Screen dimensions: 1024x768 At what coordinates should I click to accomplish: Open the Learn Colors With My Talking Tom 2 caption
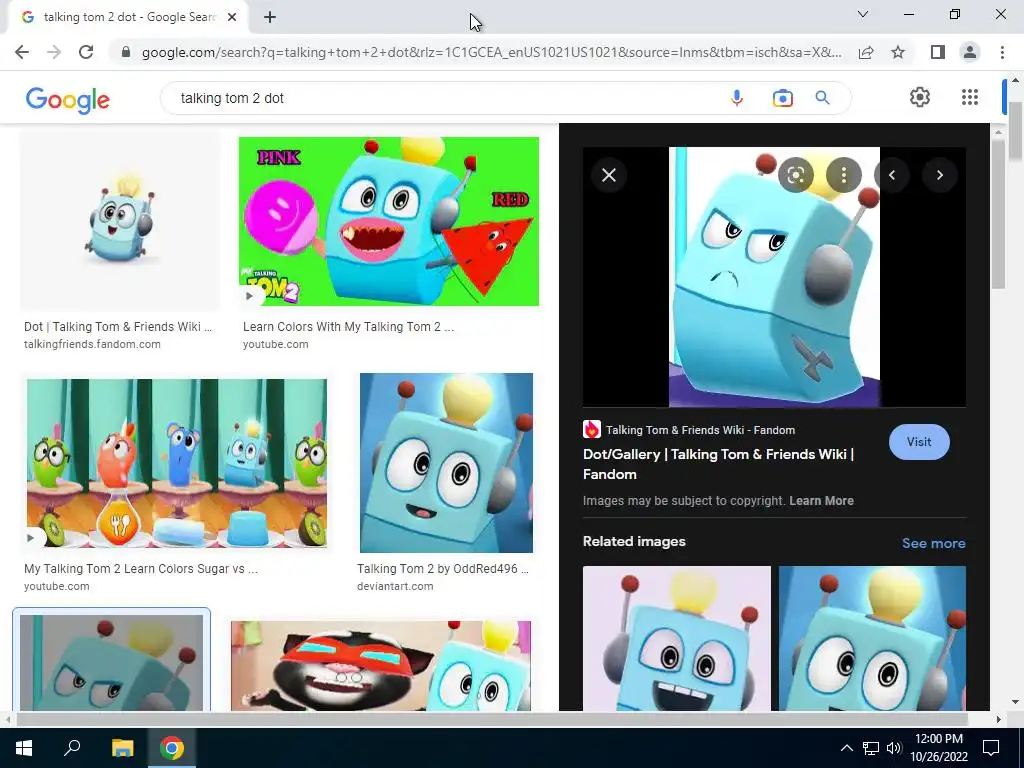[348, 327]
